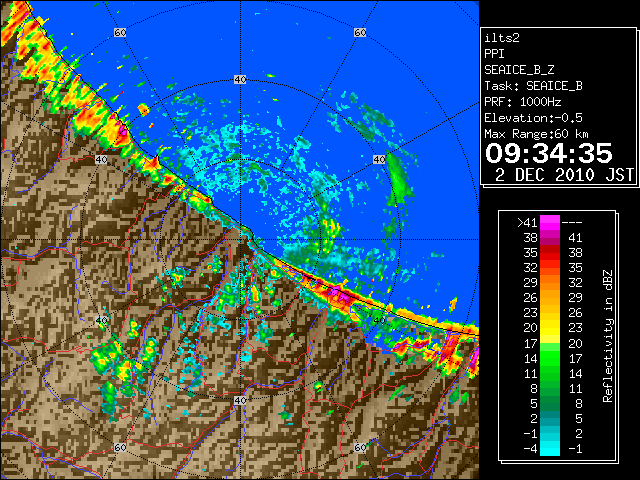Click the >41 legend value

[x=527, y=223]
